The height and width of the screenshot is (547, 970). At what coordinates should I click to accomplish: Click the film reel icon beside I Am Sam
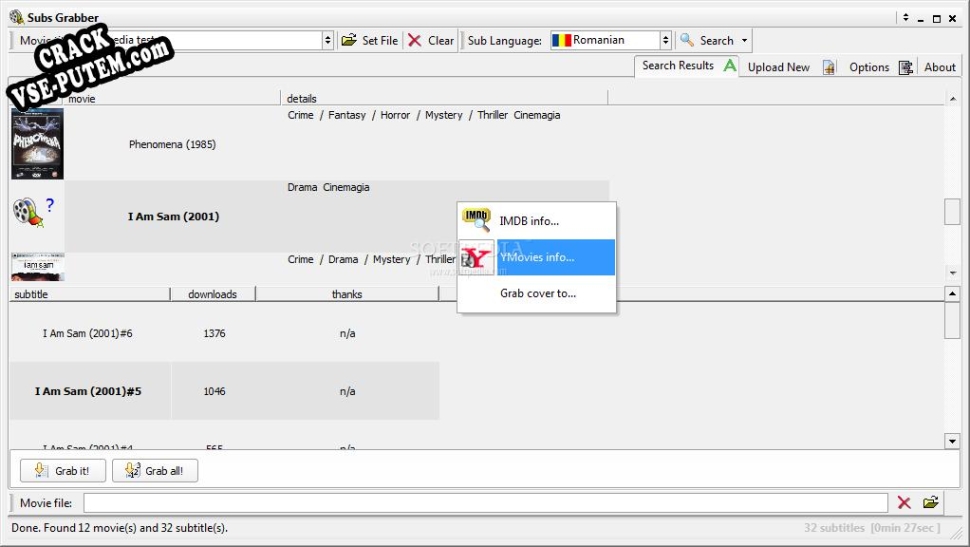pyautogui.click(x=27, y=212)
